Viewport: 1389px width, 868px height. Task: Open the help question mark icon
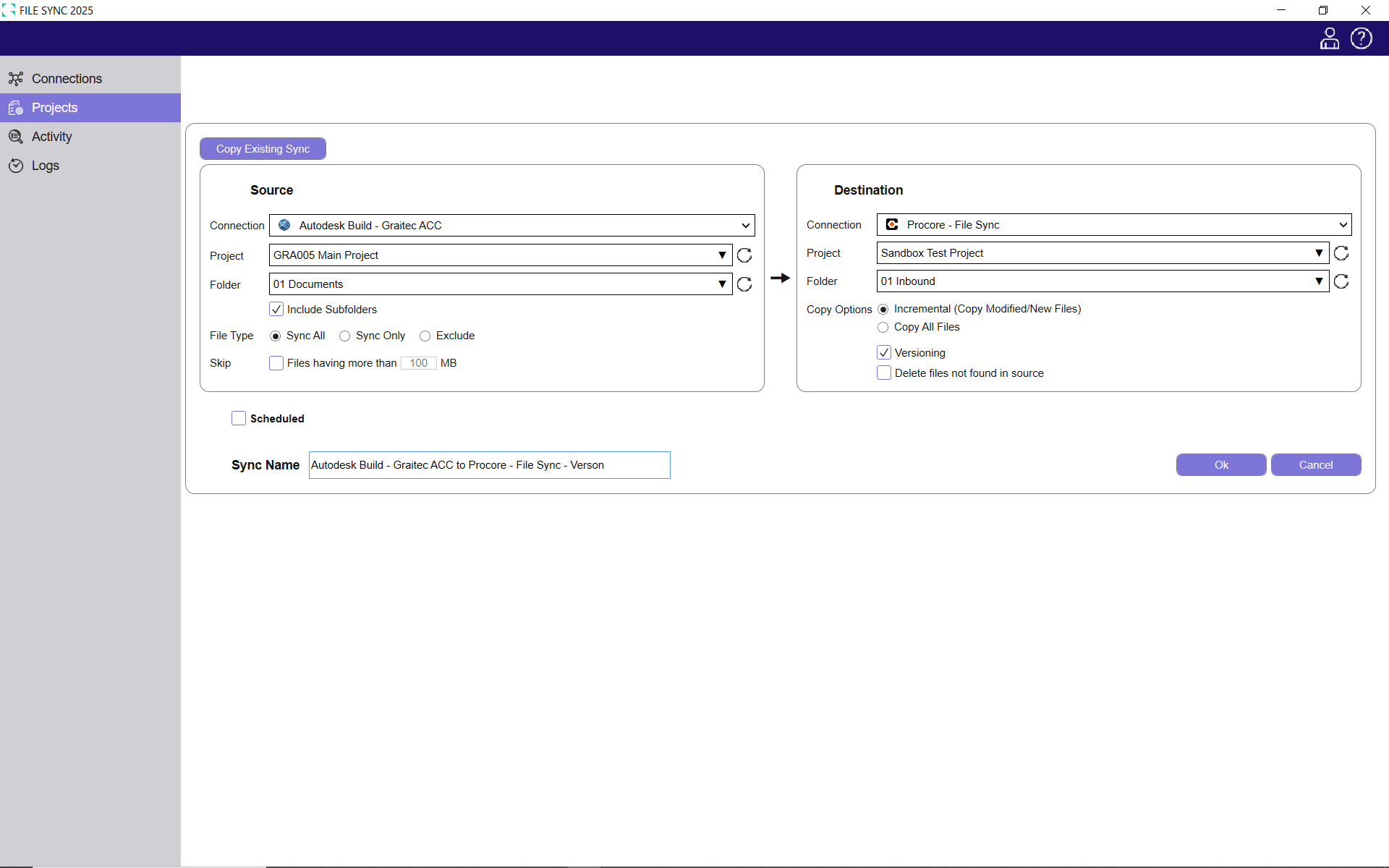(x=1361, y=38)
